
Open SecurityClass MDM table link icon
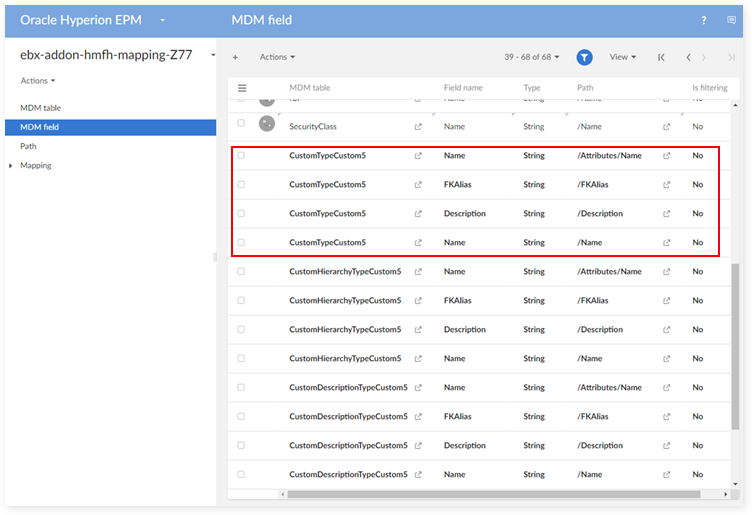tap(418, 127)
